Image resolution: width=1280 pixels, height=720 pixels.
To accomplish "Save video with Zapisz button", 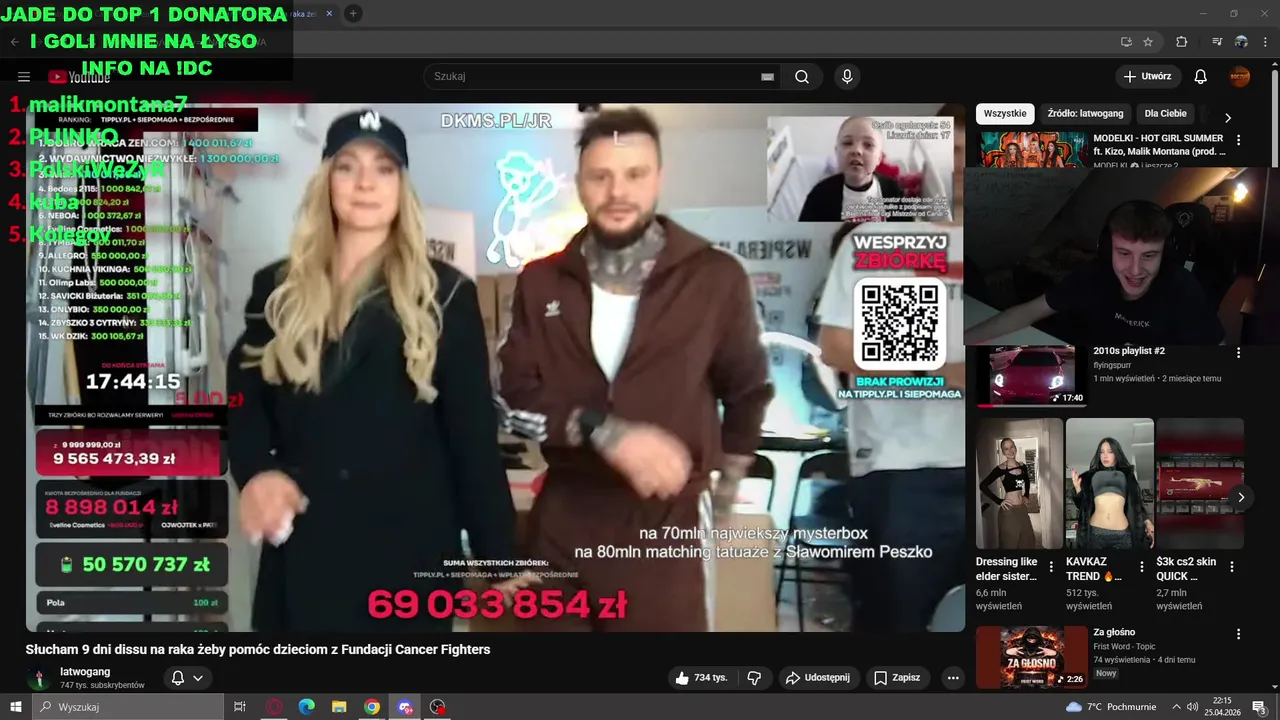I will pos(897,677).
